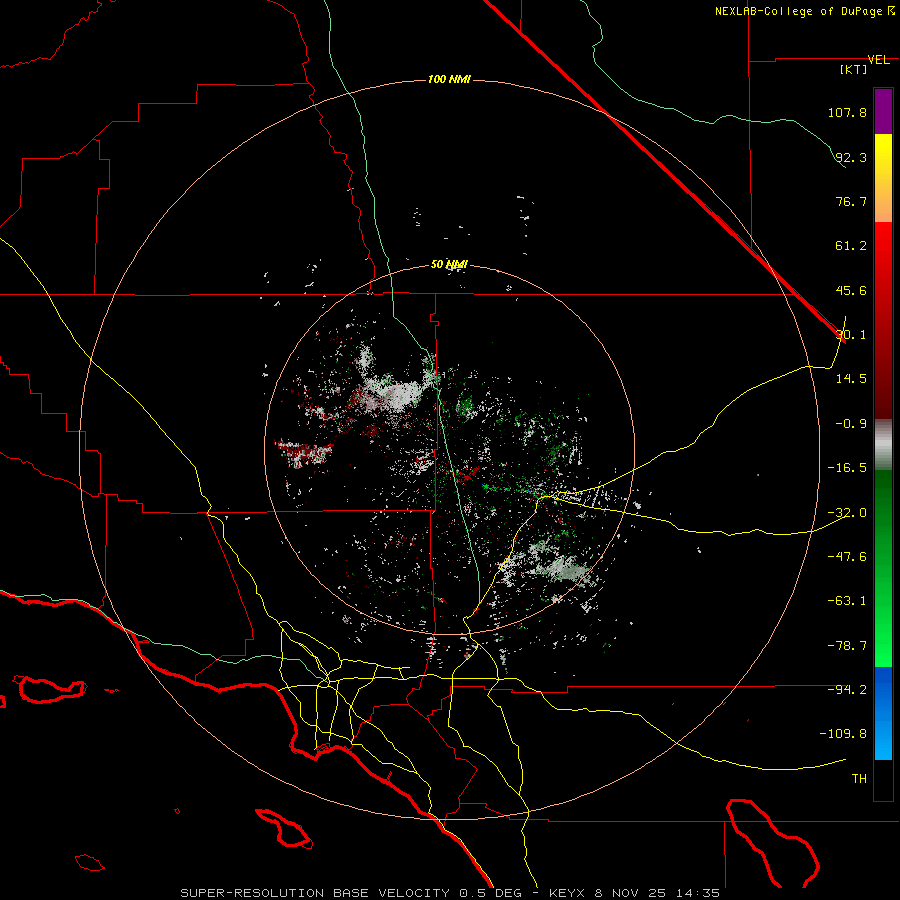
Task: Click the 61.2 velocity scale value
Action: pos(851,246)
